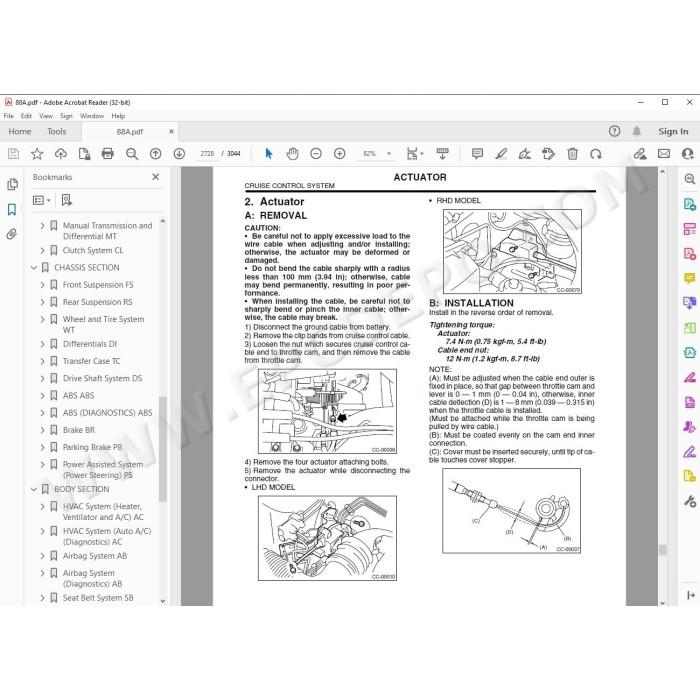The width and height of the screenshot is (700, 700).
Task: Upload the file with the cloud upload icon
Action: [61, 154]
